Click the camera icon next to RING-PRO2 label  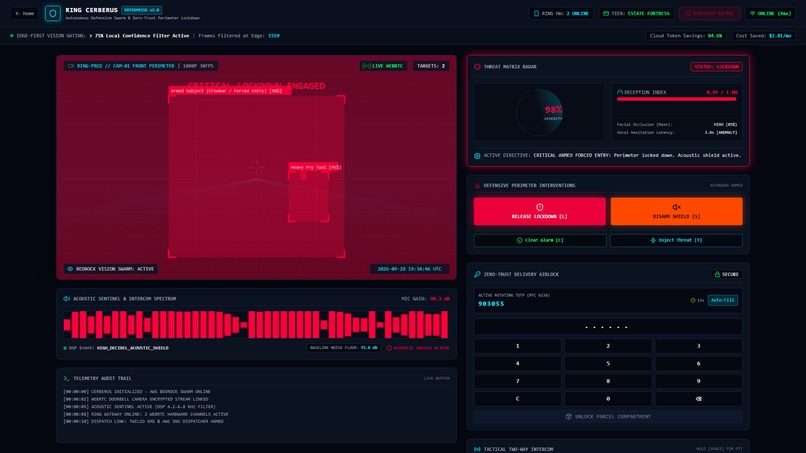click(x=71, y=66)
